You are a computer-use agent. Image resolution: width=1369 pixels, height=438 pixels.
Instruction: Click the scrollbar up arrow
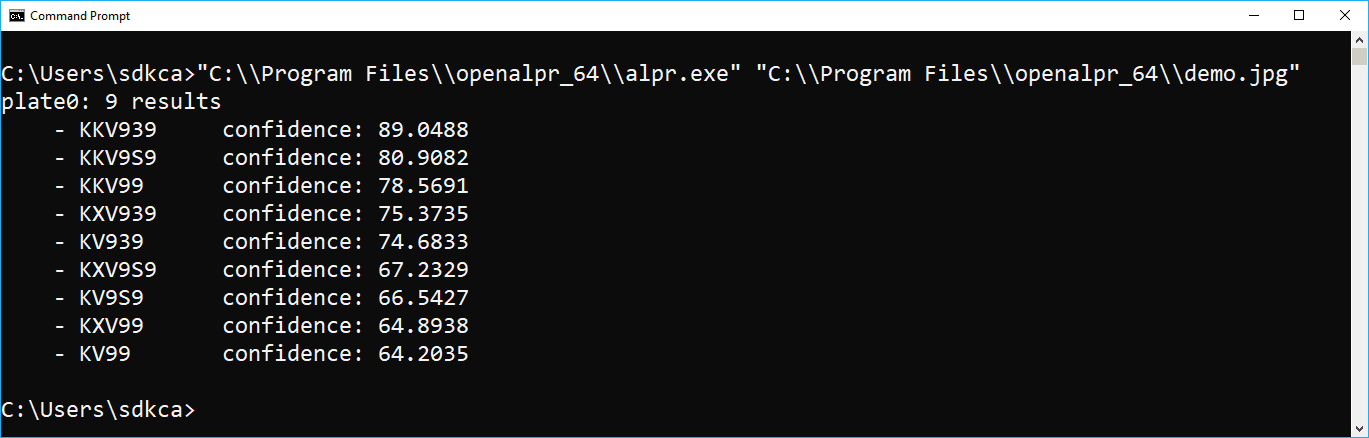[1360, 42]
